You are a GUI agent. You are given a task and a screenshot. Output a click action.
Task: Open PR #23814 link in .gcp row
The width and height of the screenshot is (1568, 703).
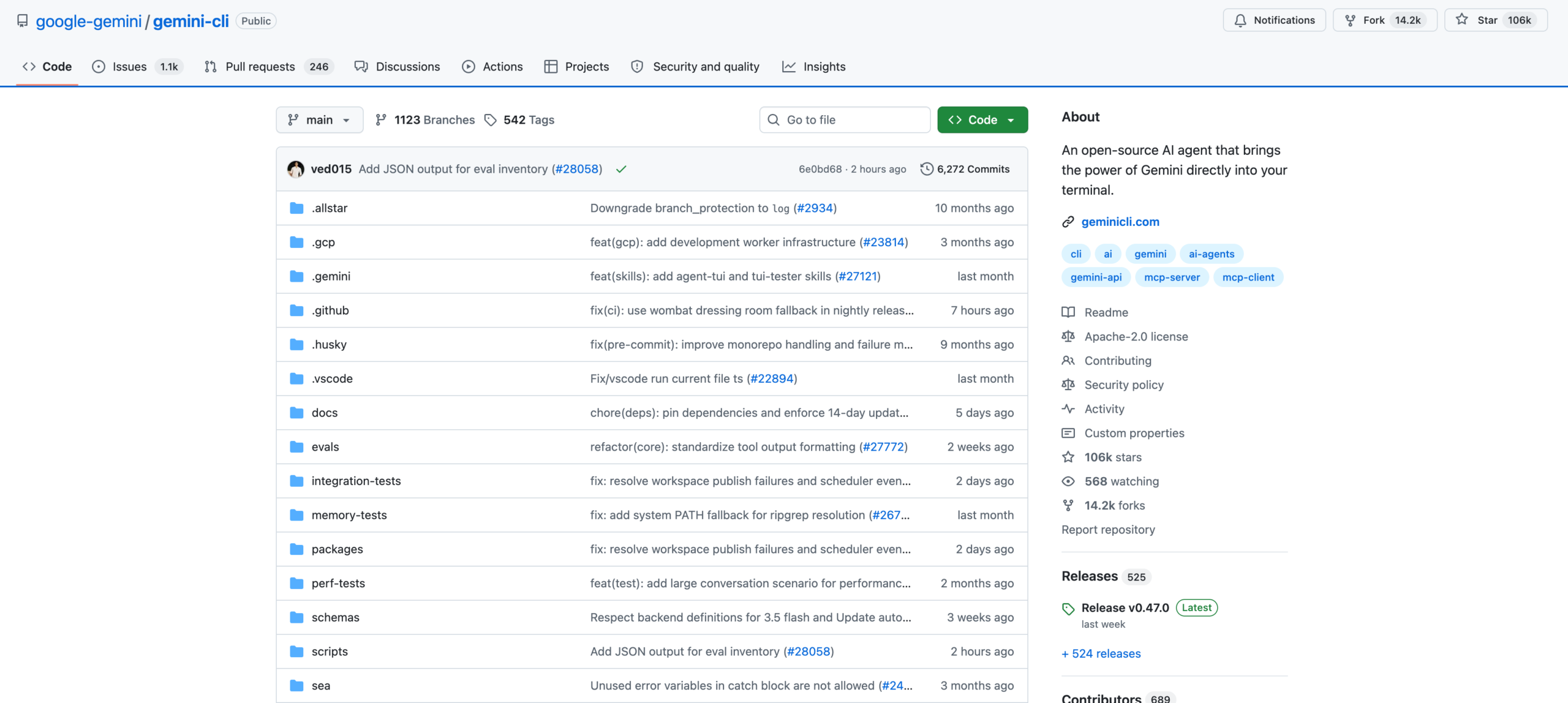(x=884, y=242)
